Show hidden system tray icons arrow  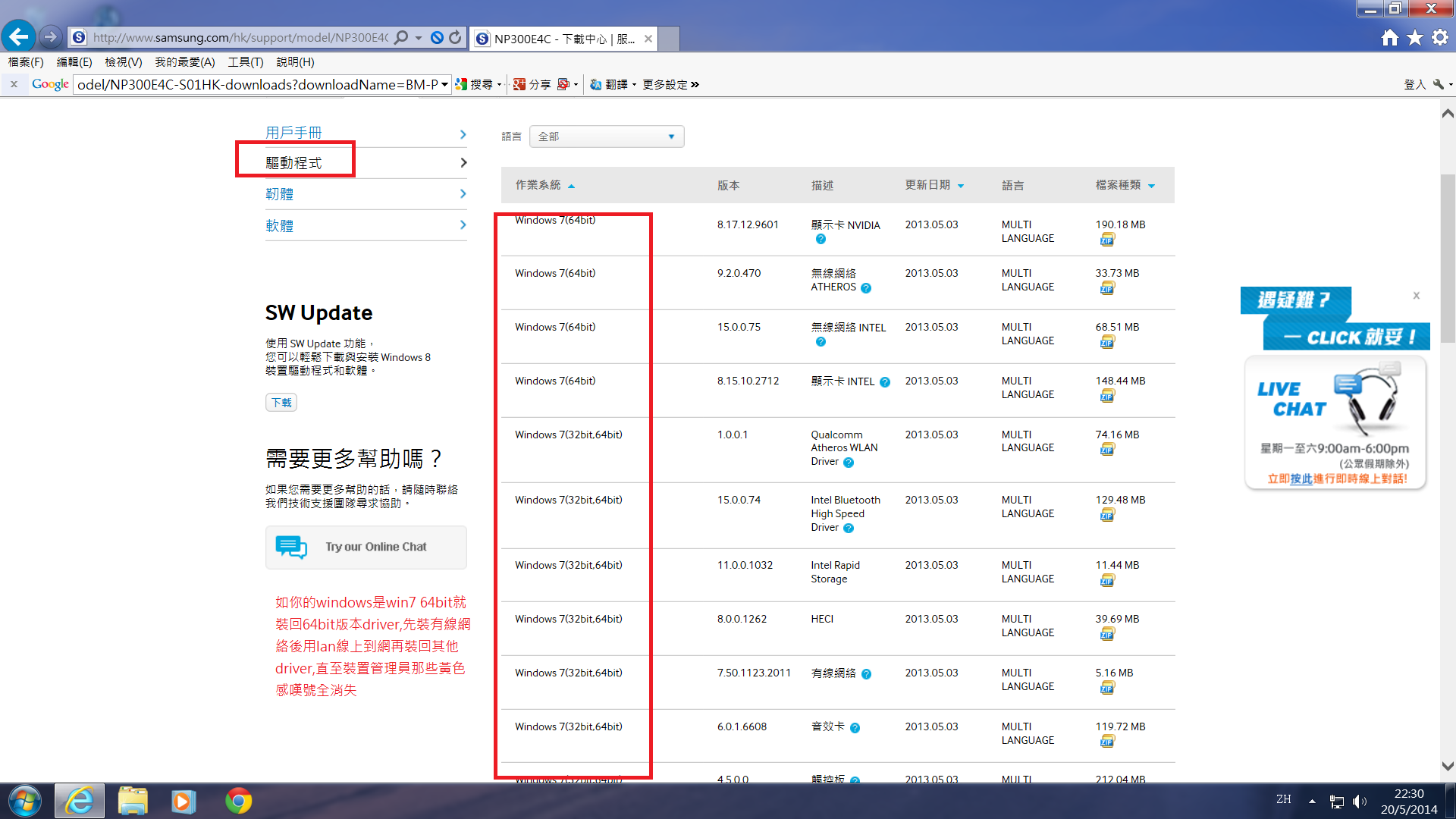1312,801
